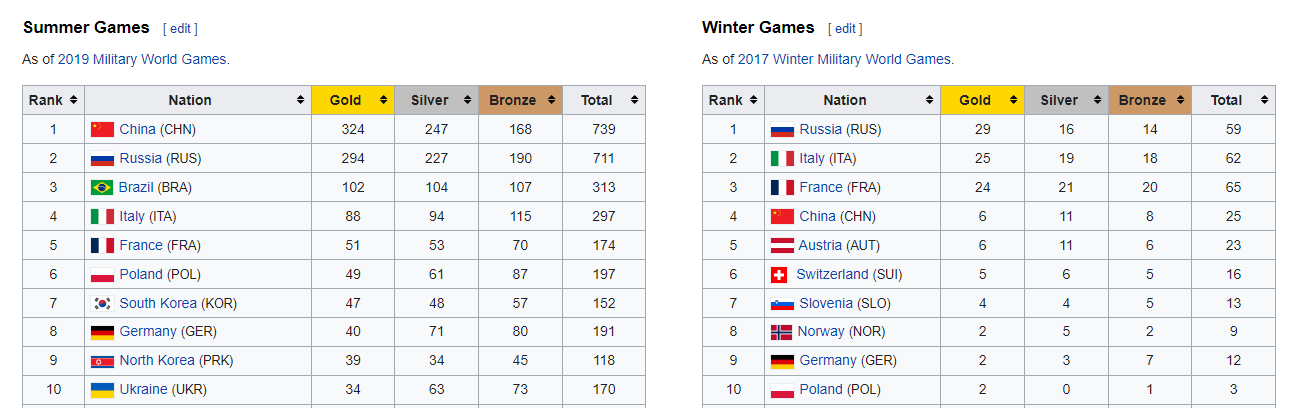Click the Brazil flag icon
The width and height of the screenshot is (1289, 408).
coord(102,187)
